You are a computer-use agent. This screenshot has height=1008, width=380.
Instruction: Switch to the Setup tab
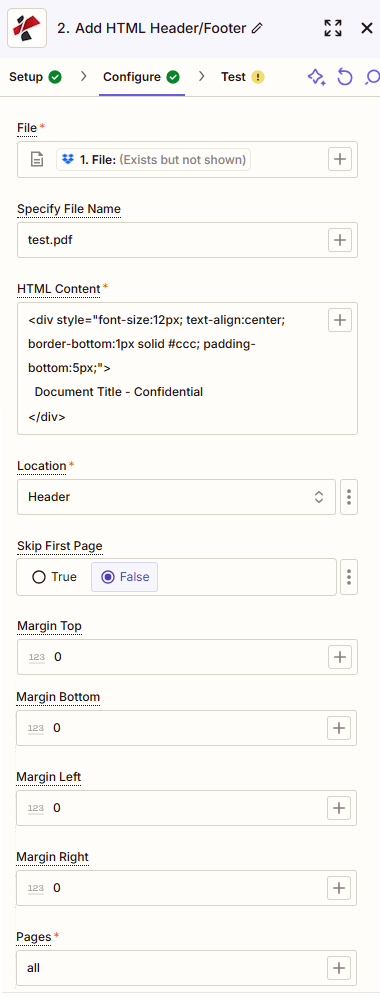(35, 77)
